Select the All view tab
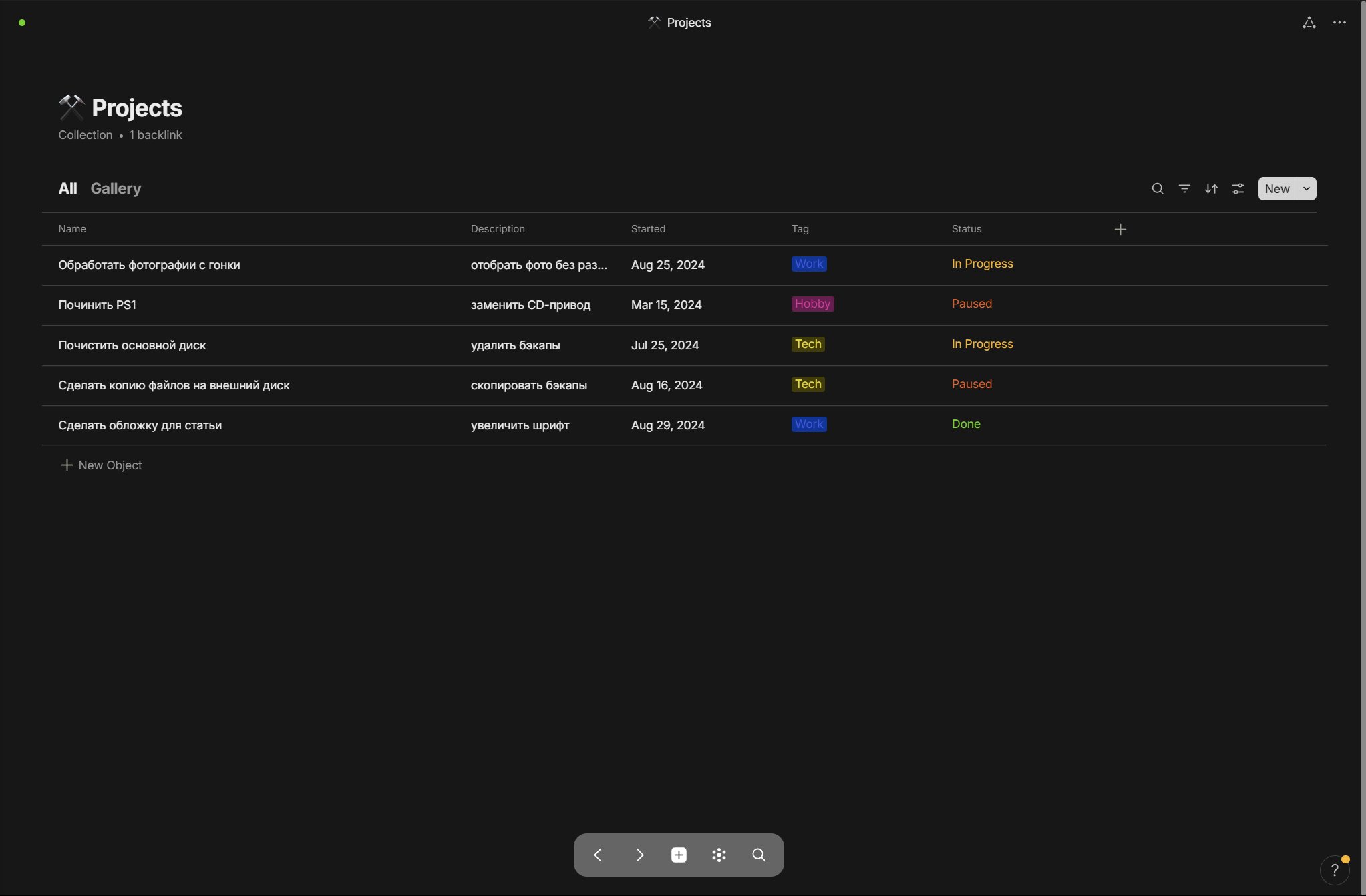1366x896 pixels. click(x=67, y=188)
